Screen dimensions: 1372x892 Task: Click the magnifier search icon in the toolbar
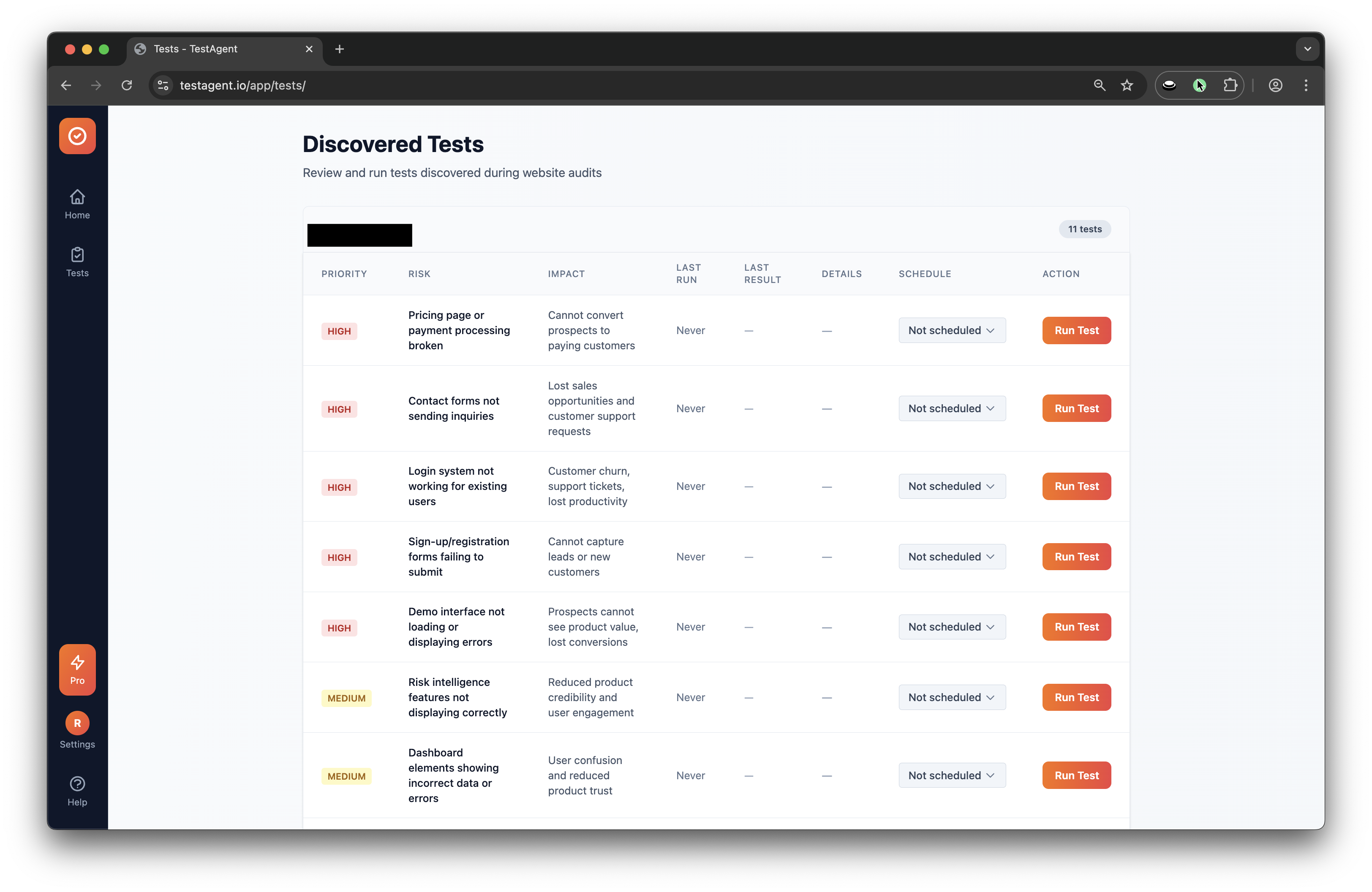pyautogui.click(x=1100, y=85)
